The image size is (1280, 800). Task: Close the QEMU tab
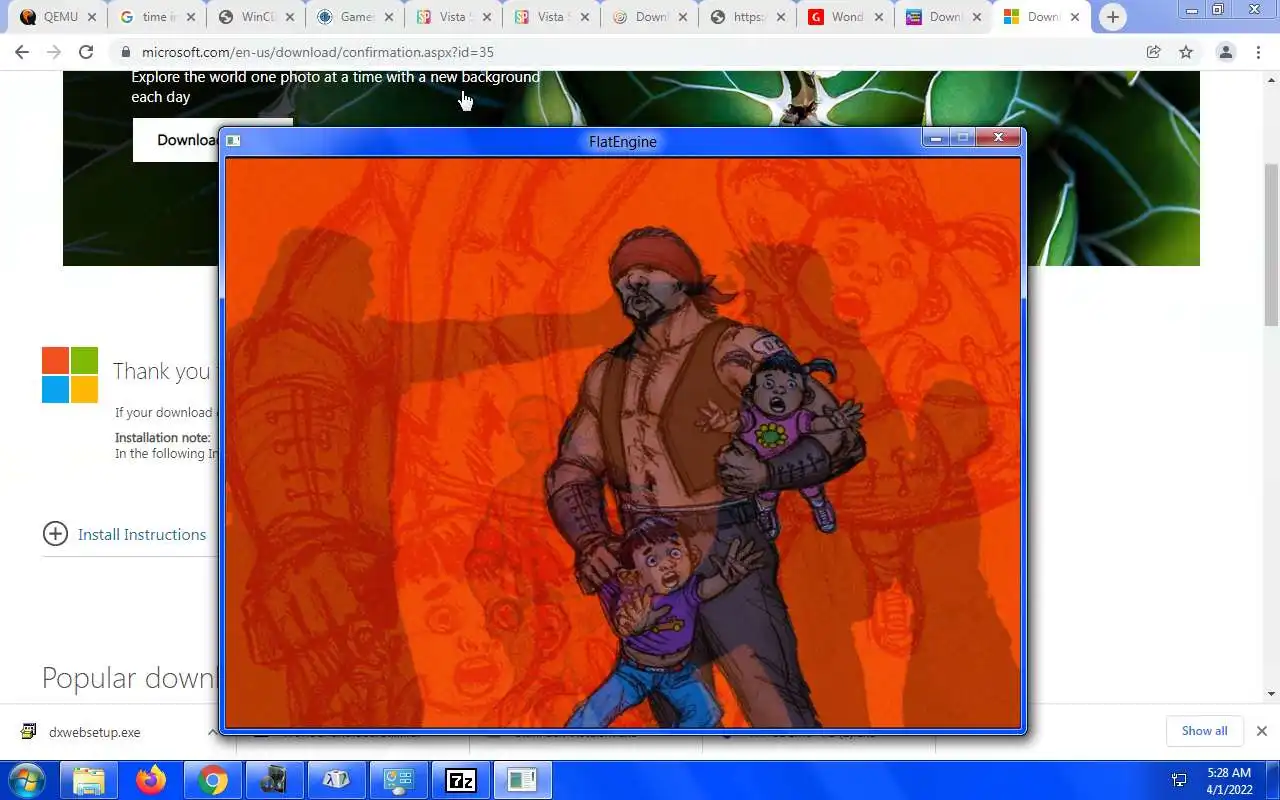click(93, 17)
